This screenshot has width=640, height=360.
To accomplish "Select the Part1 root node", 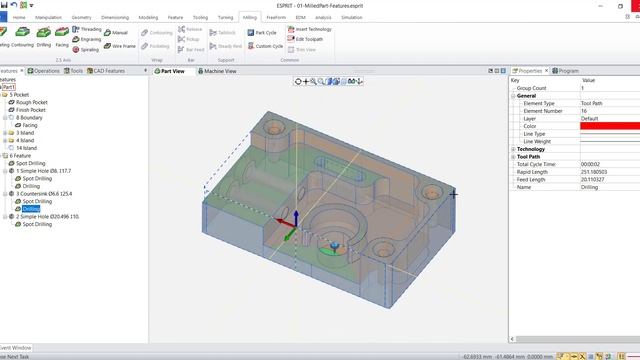I will [9, 87].
